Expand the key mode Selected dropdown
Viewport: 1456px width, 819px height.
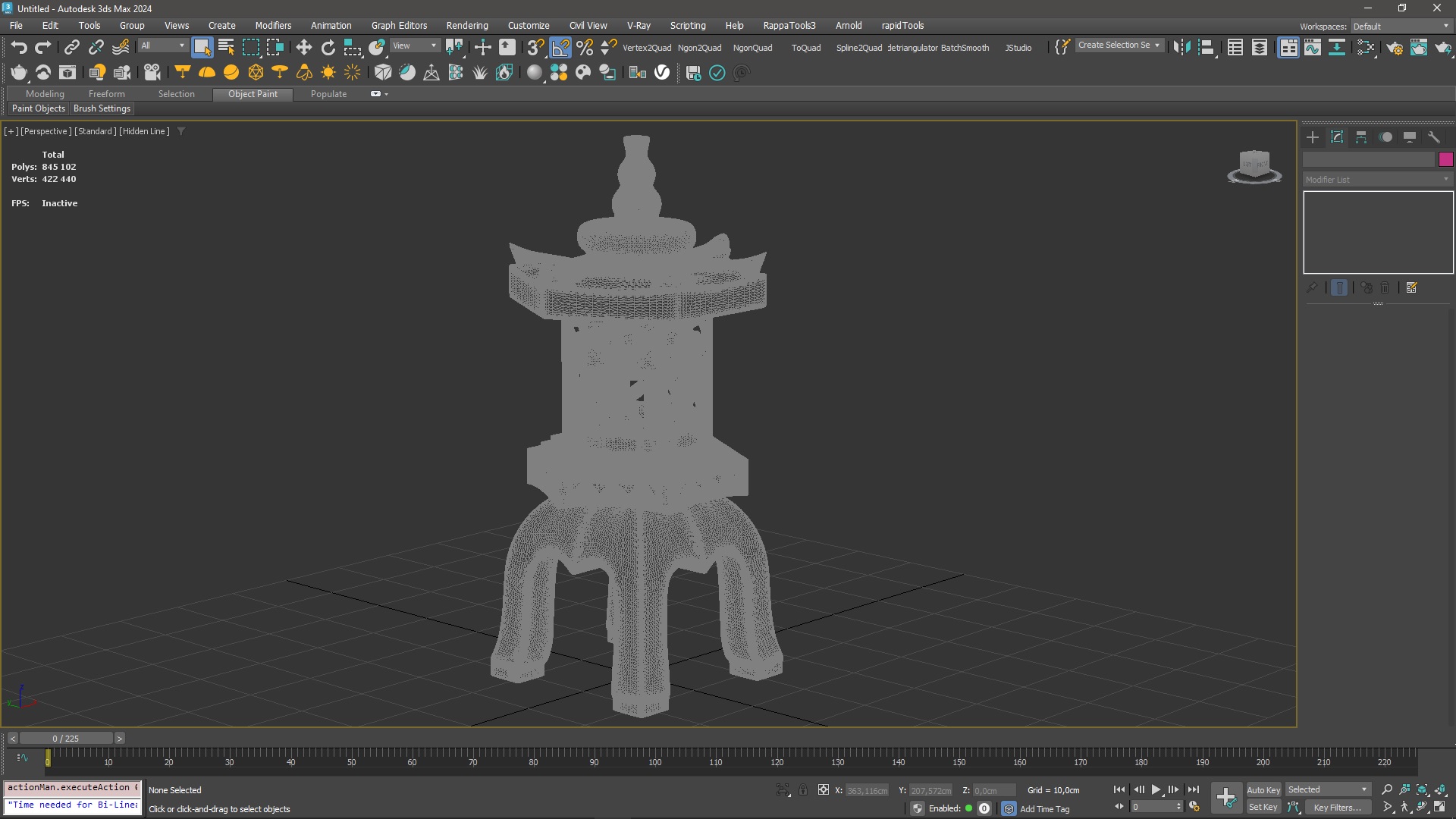pyautogui.click(x=1328, y=789)
